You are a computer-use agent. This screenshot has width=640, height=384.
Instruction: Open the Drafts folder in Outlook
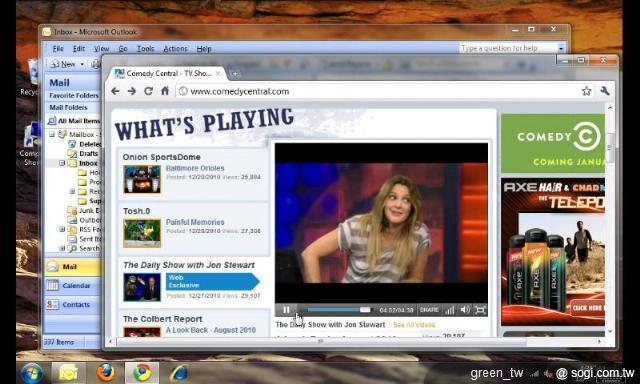click(x=84, y=153)
